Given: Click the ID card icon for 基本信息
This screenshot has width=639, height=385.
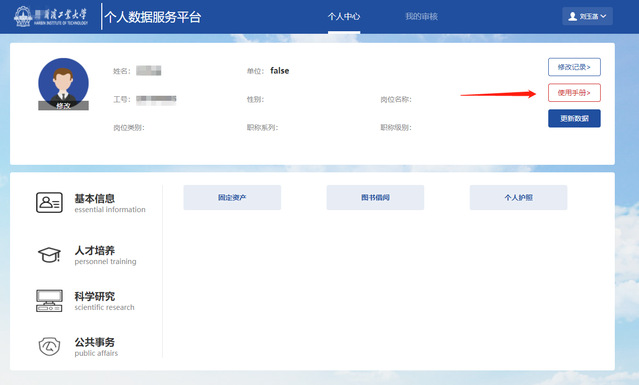Looking at the screenshot, I should coord(49,202).
